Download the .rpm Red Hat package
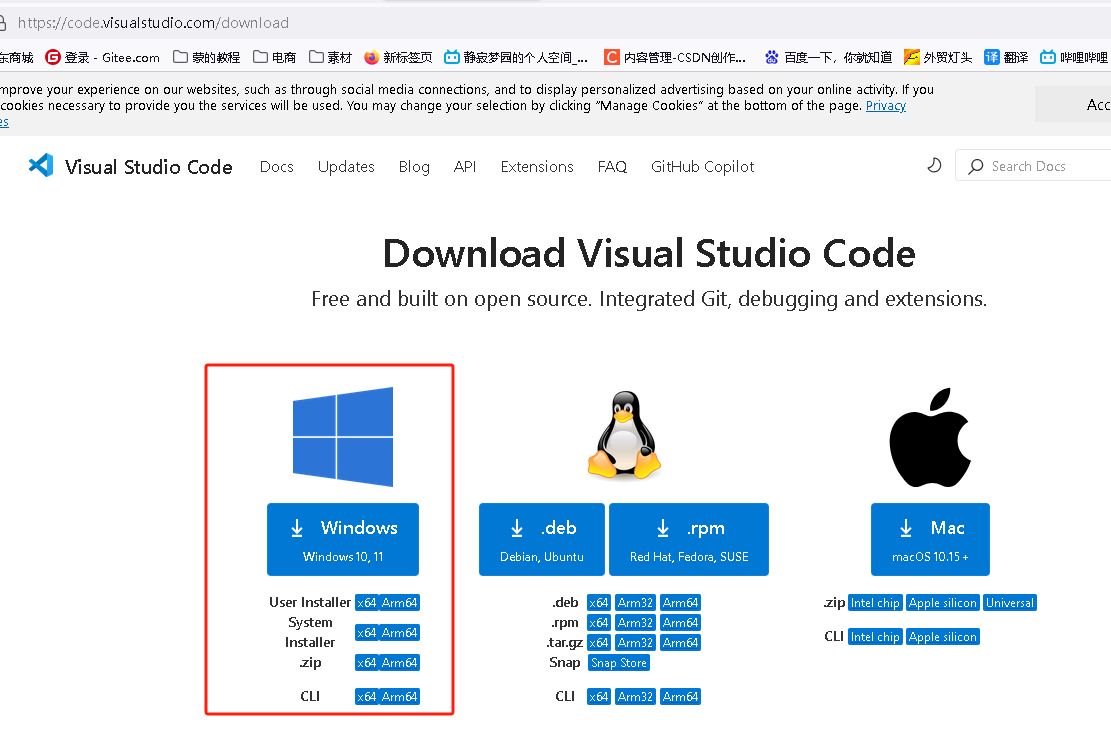The width and height of the screenshot is (1111, 742). tap(689, 539)
